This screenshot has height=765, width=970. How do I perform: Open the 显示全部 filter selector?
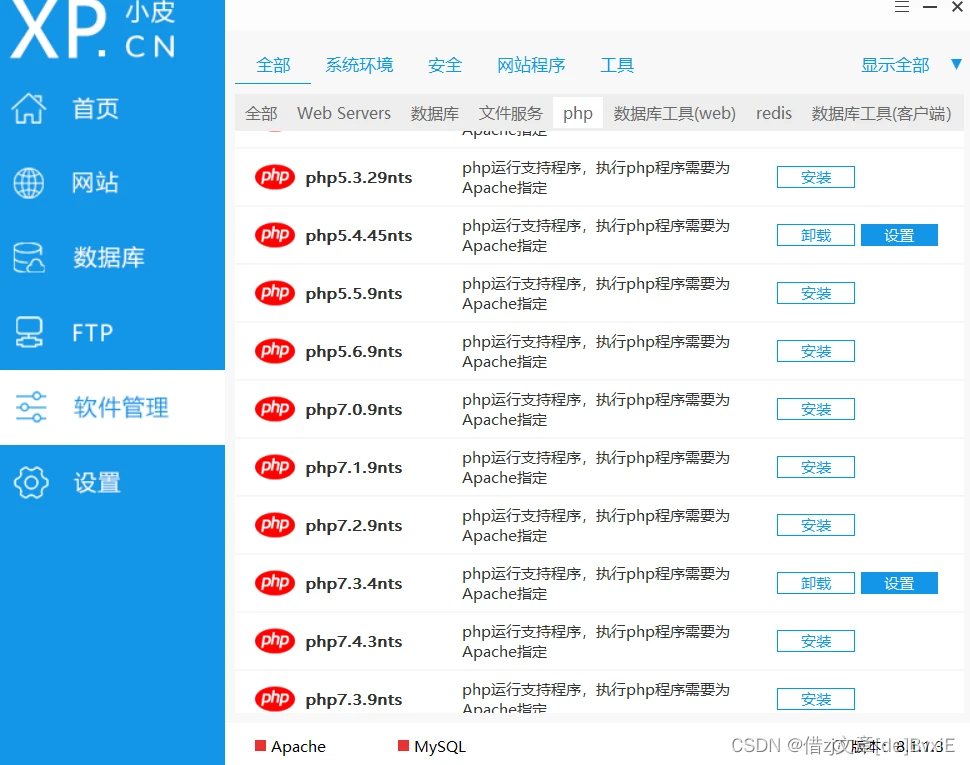click(895, 65)
